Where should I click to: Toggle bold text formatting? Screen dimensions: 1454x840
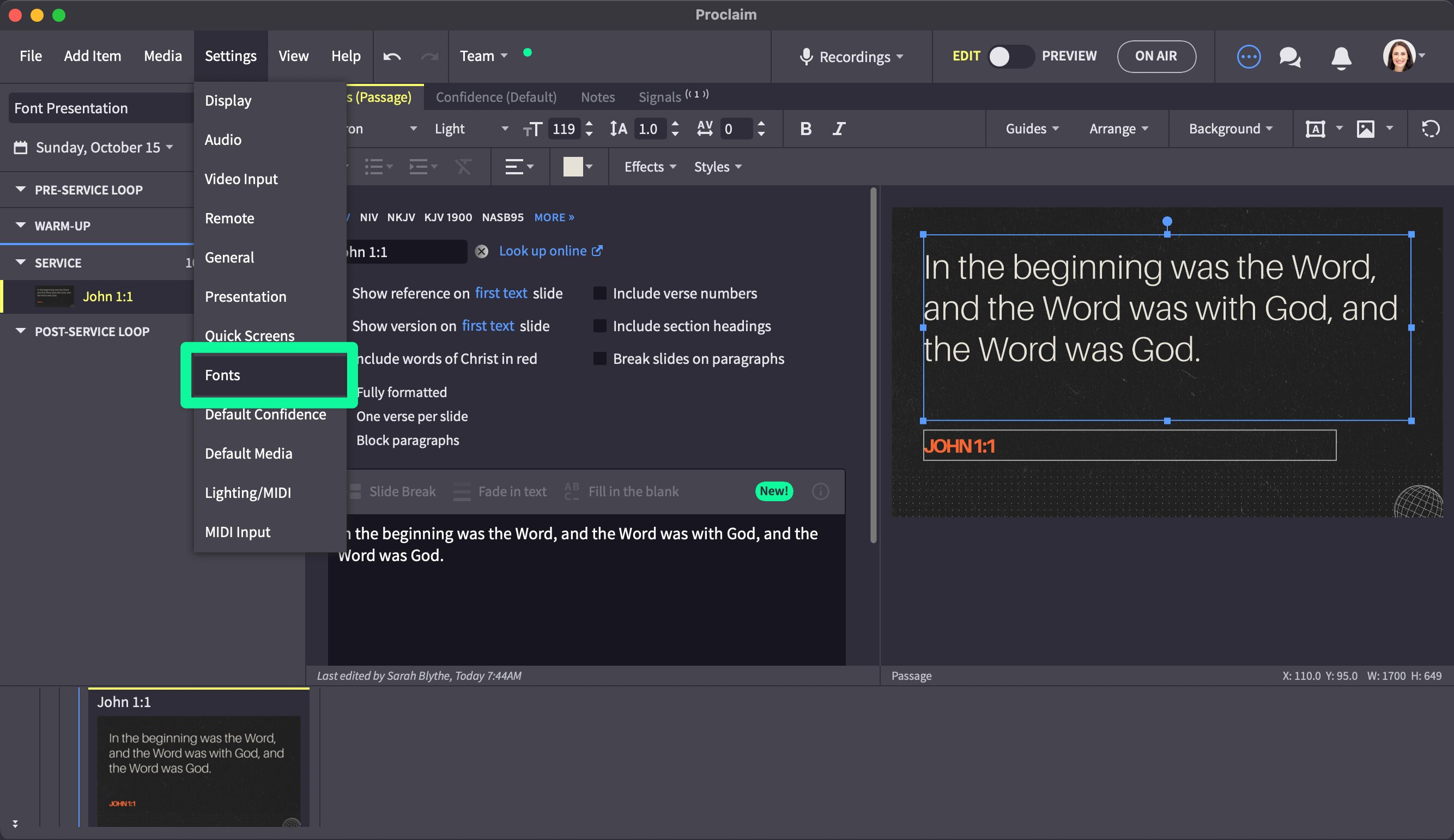coord(805,129)
